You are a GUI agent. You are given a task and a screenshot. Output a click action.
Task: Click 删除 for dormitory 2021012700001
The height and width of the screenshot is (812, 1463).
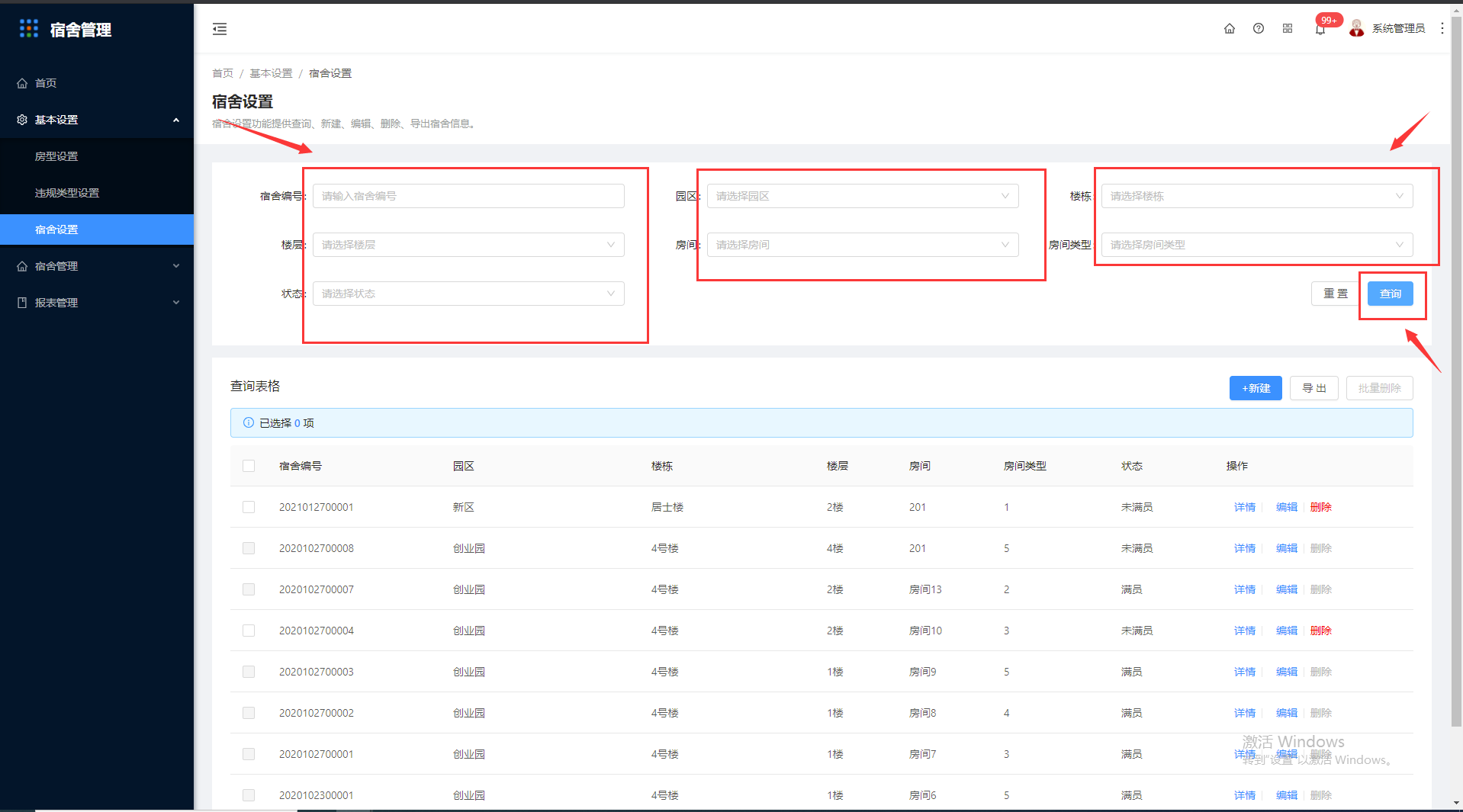[1321, 507]
